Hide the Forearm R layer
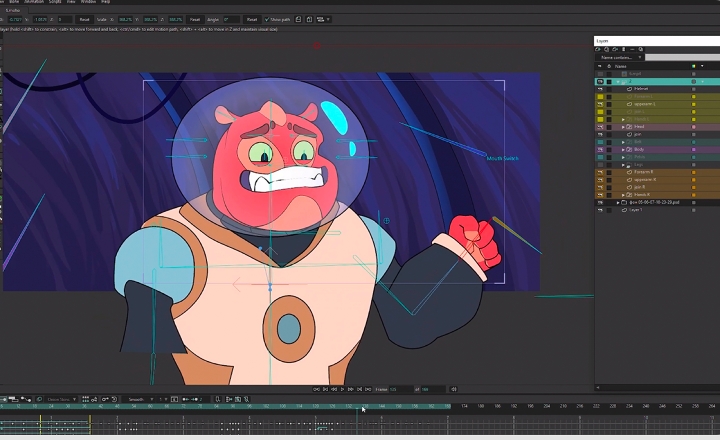This screenshot has width=720, height=440. (x=600, y=172)
